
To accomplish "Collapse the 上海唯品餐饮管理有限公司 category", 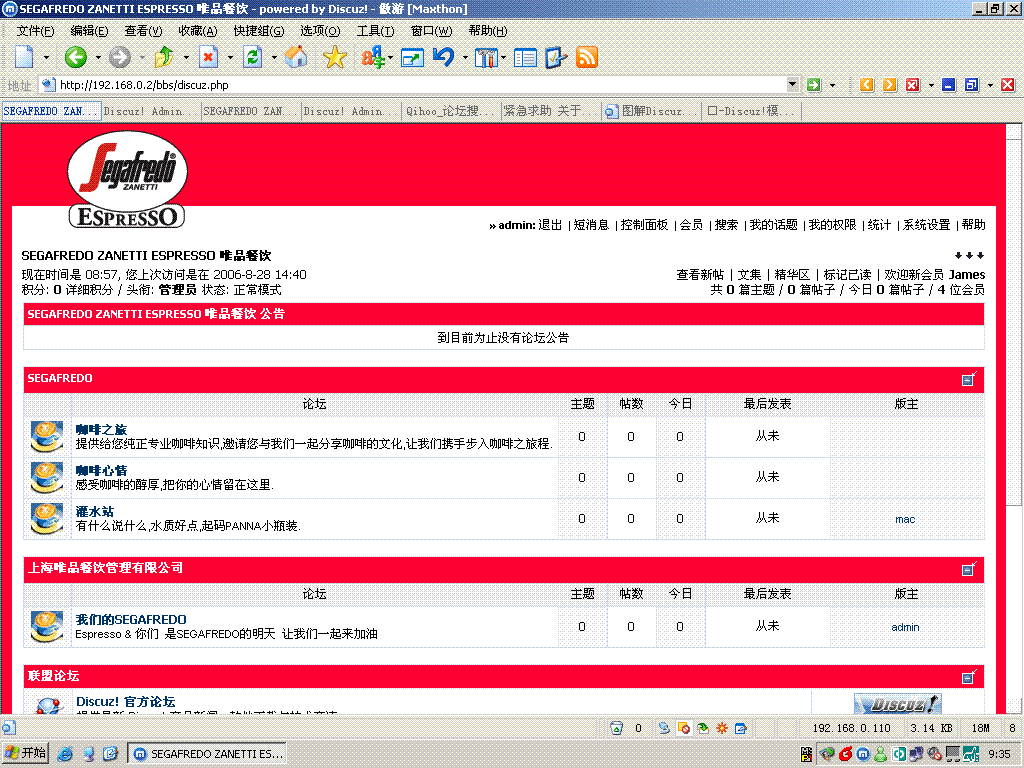I will tap(969, 569).
